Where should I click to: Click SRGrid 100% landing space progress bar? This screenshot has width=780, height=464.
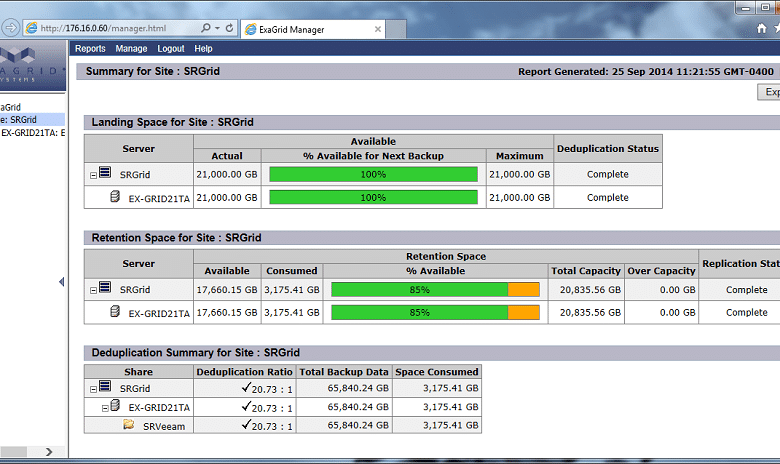(x=374, y=175)
